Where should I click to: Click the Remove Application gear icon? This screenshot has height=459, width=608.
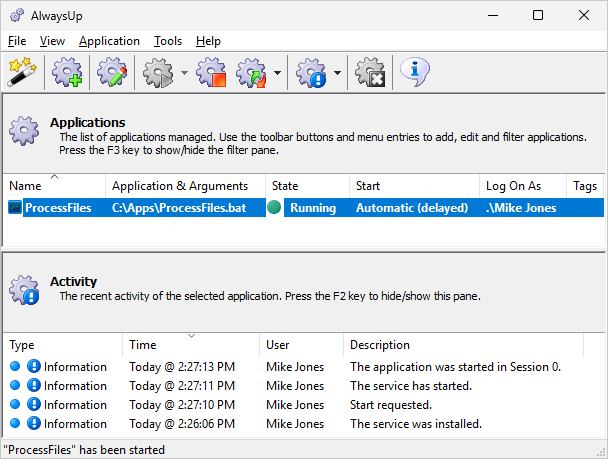371,72
